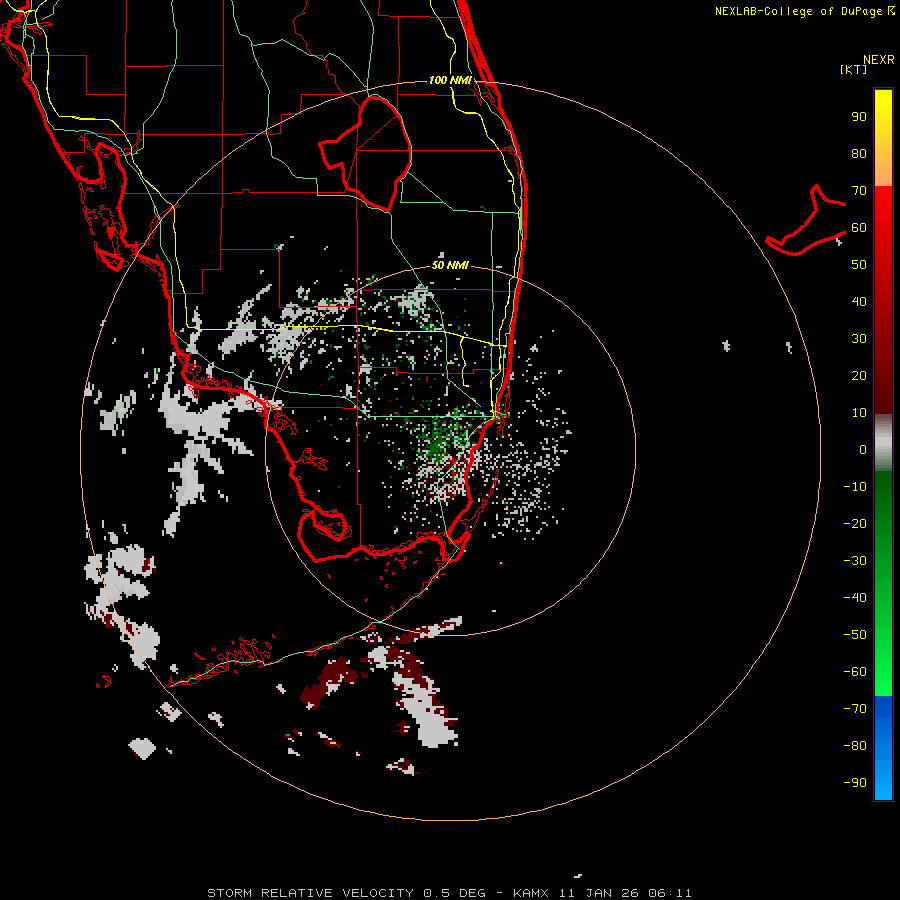Click the 40 knot scale label
Viewport: 900px width, 900px height.
pos(859,301)
